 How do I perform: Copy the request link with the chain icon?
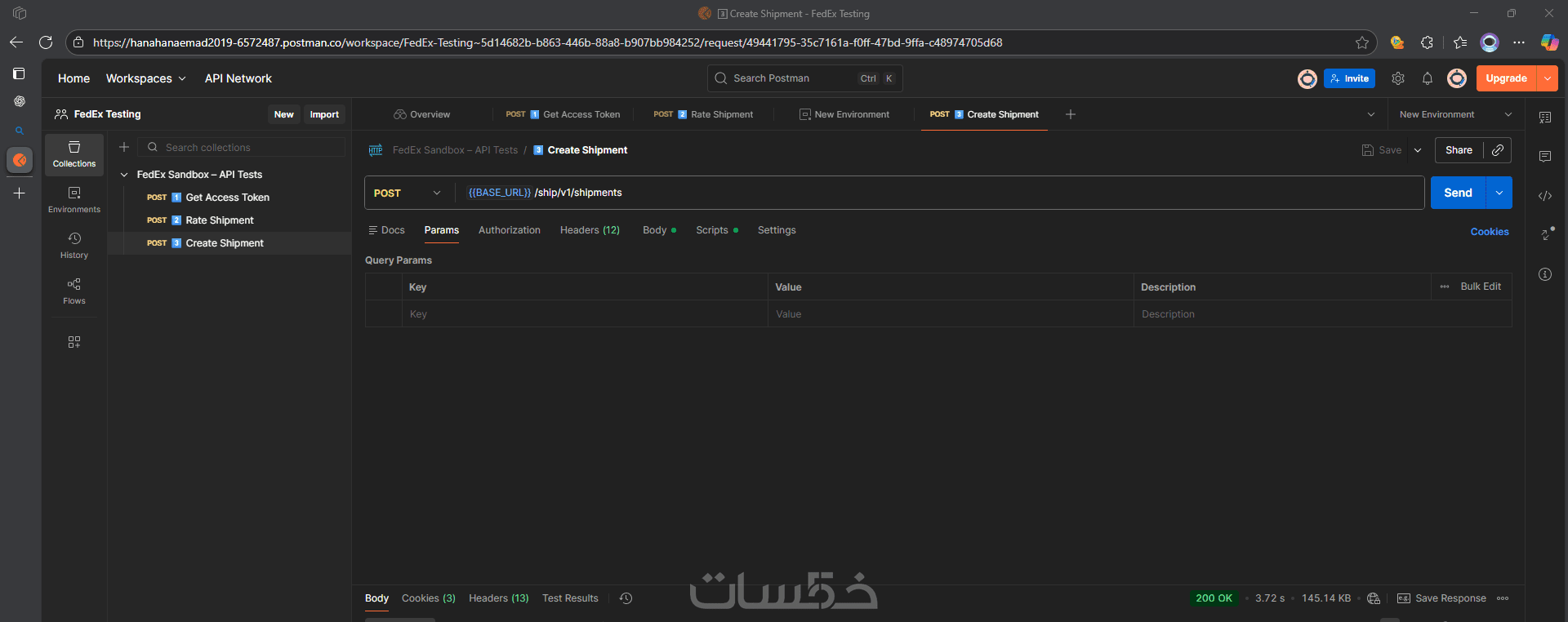coord(1498,150)
